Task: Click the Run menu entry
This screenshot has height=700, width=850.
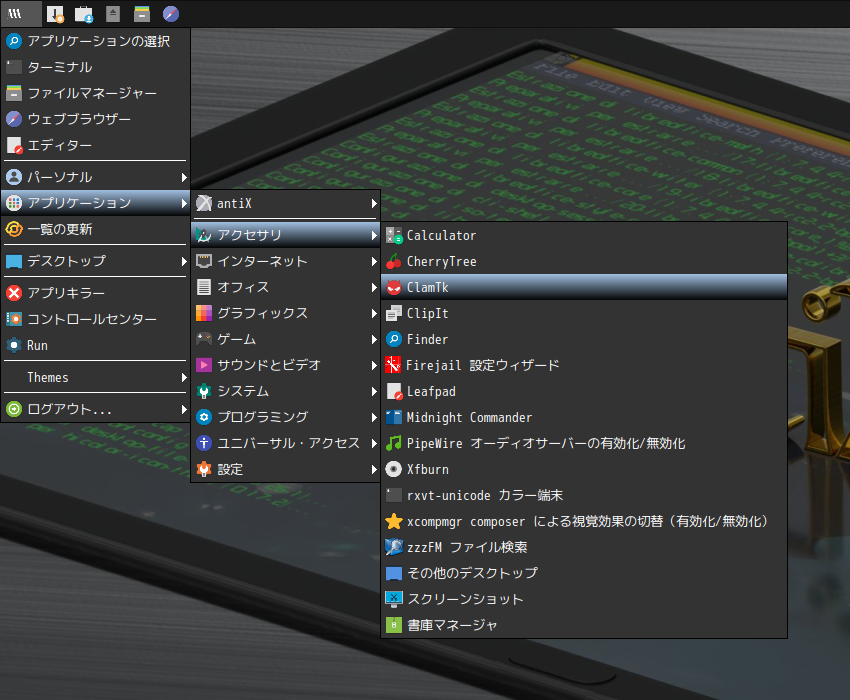Action: point(96,345)
